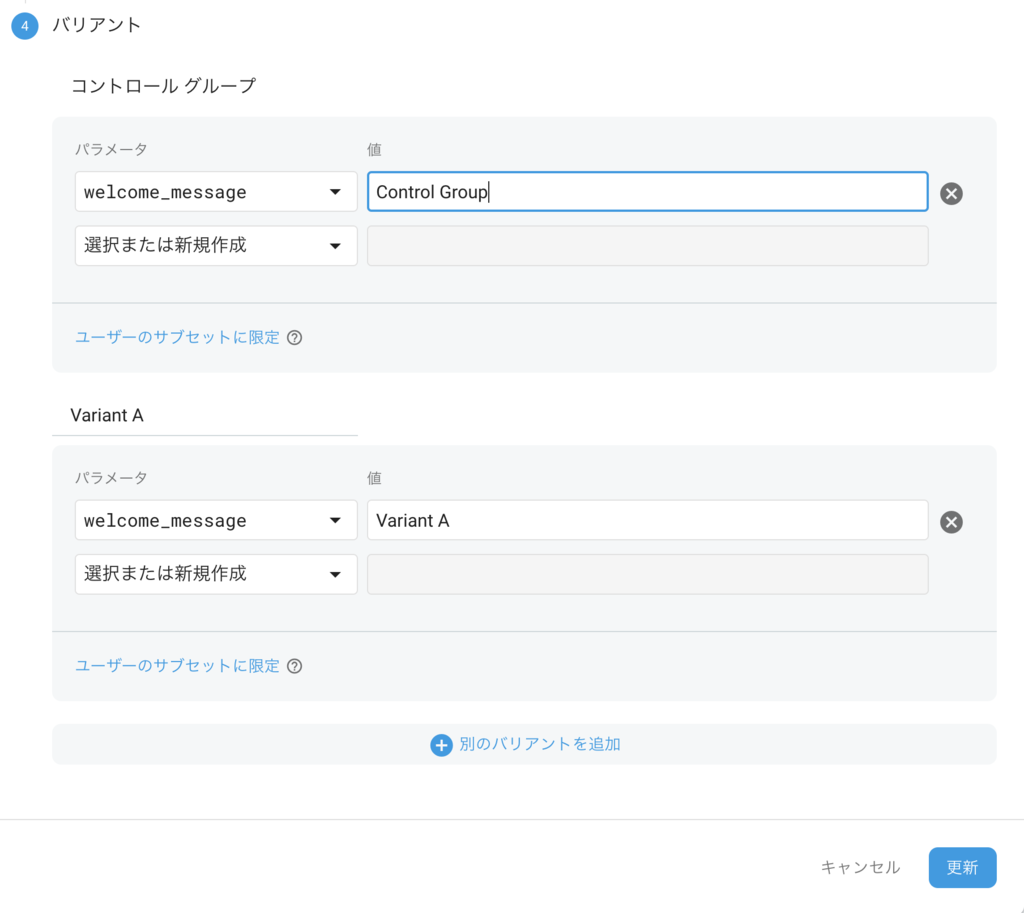1024x913 pixels.
Task: Click the help icon in Variant A subset
Action: point(295,666)
